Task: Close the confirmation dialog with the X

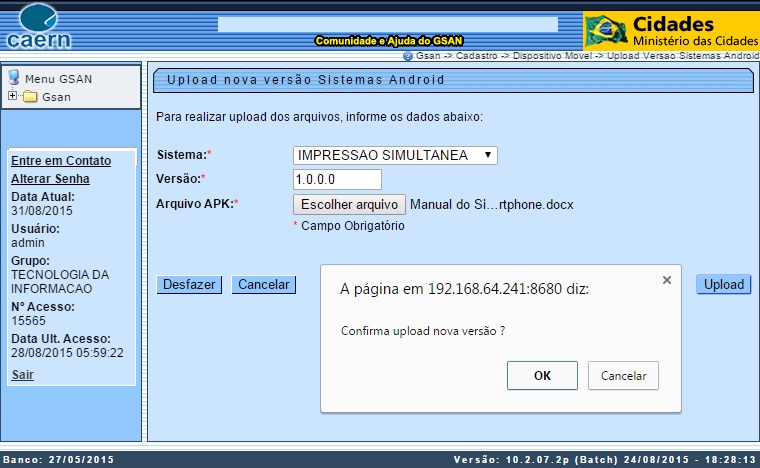Action: point(667,281)
